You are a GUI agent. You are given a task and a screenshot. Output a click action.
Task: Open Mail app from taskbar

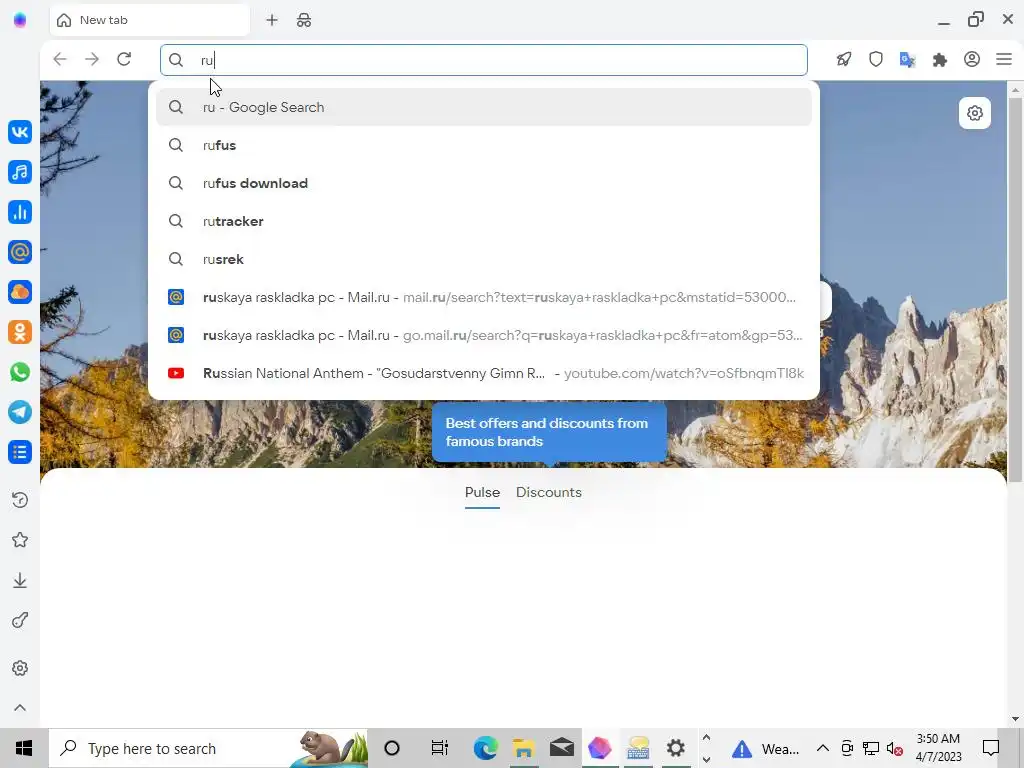tap(562, 748)
